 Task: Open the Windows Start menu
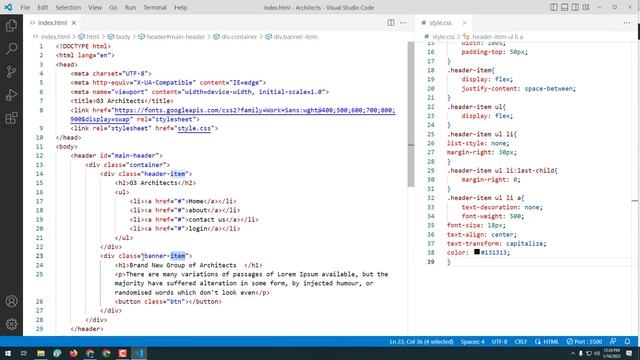(x=7, y=353)
